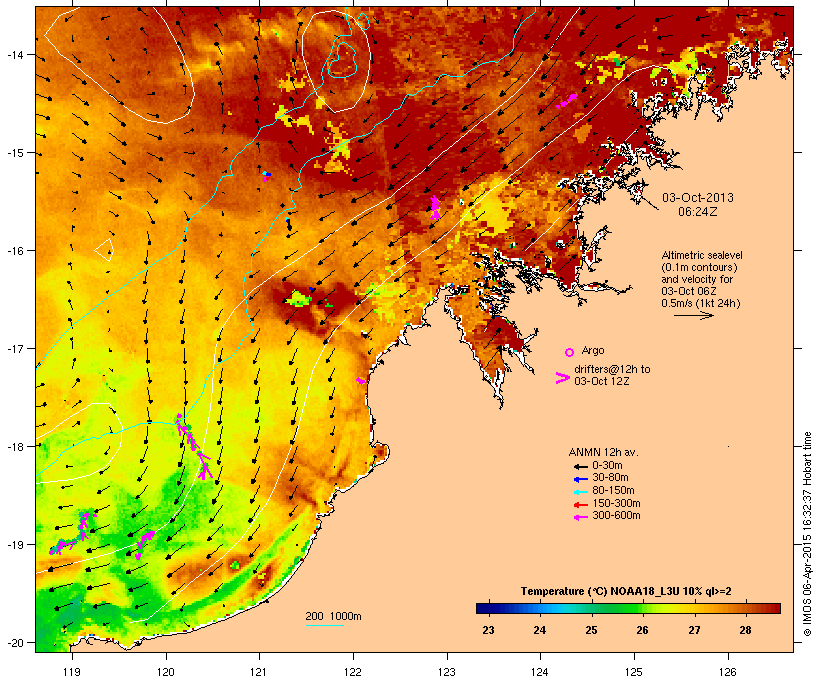Click the 0.5m/s (1kt 24h) text
The height and width of the screenshot is (680, 820).
701,303
